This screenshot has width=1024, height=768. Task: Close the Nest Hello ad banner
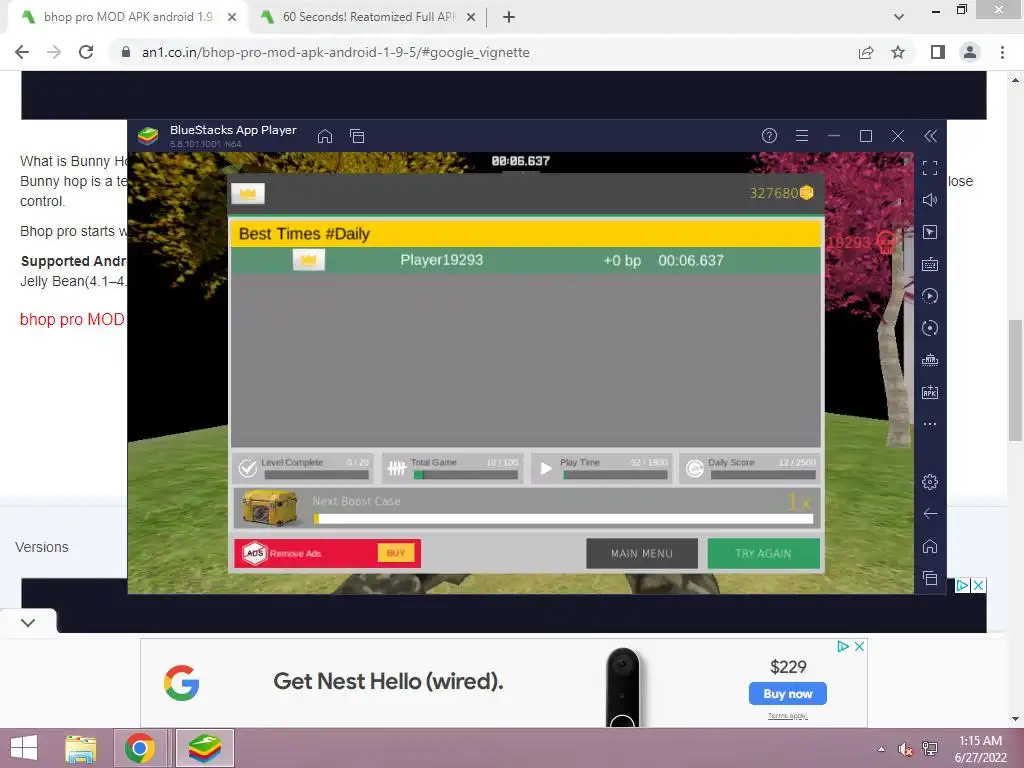coord(859,646)
